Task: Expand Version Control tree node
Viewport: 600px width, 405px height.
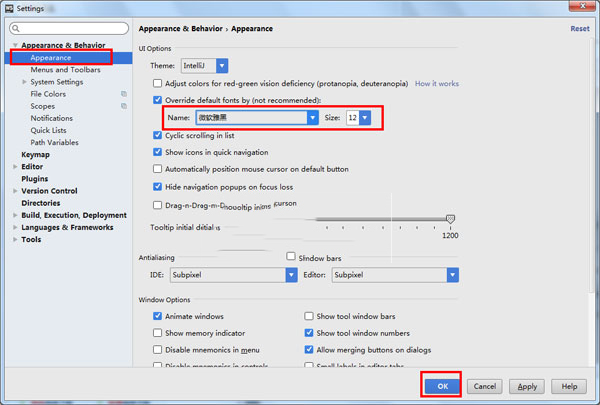Action: coord(15,191)
